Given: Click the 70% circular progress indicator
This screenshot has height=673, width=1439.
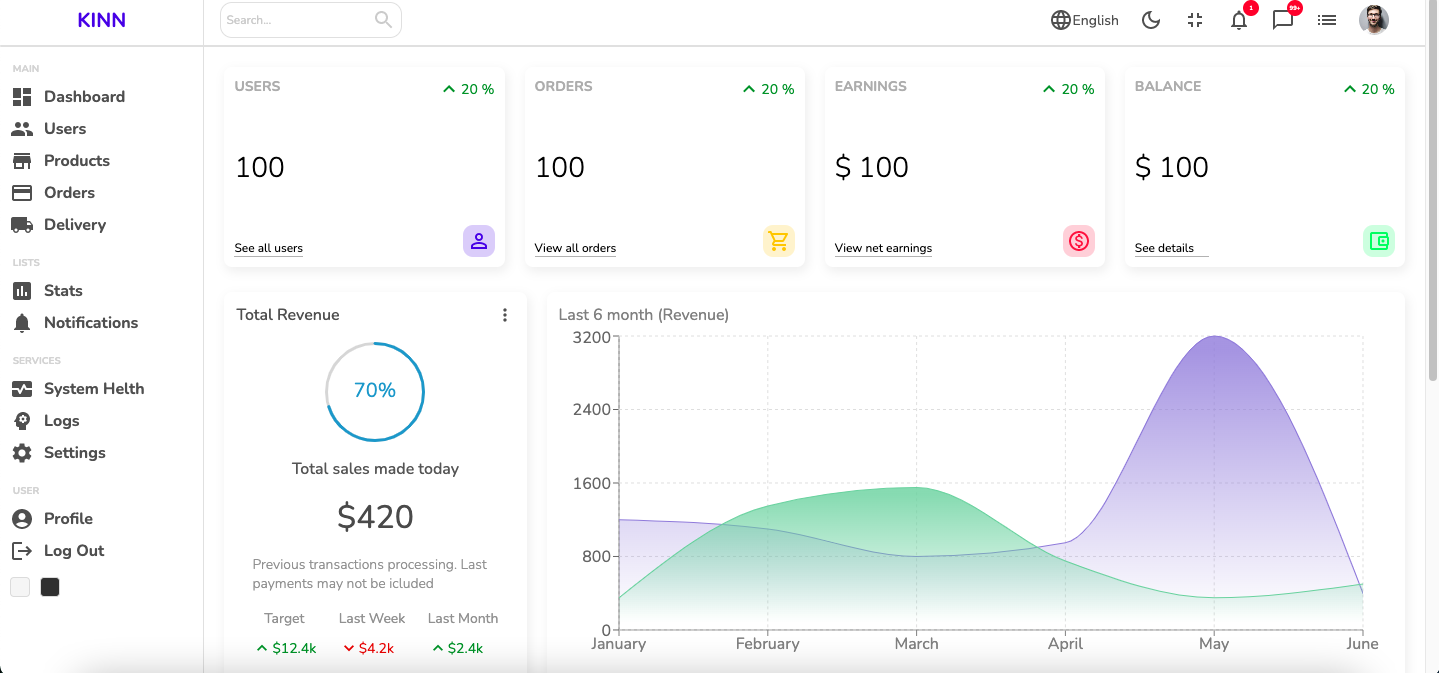Looking at the screenshot, I should click(x=375, y=392).
